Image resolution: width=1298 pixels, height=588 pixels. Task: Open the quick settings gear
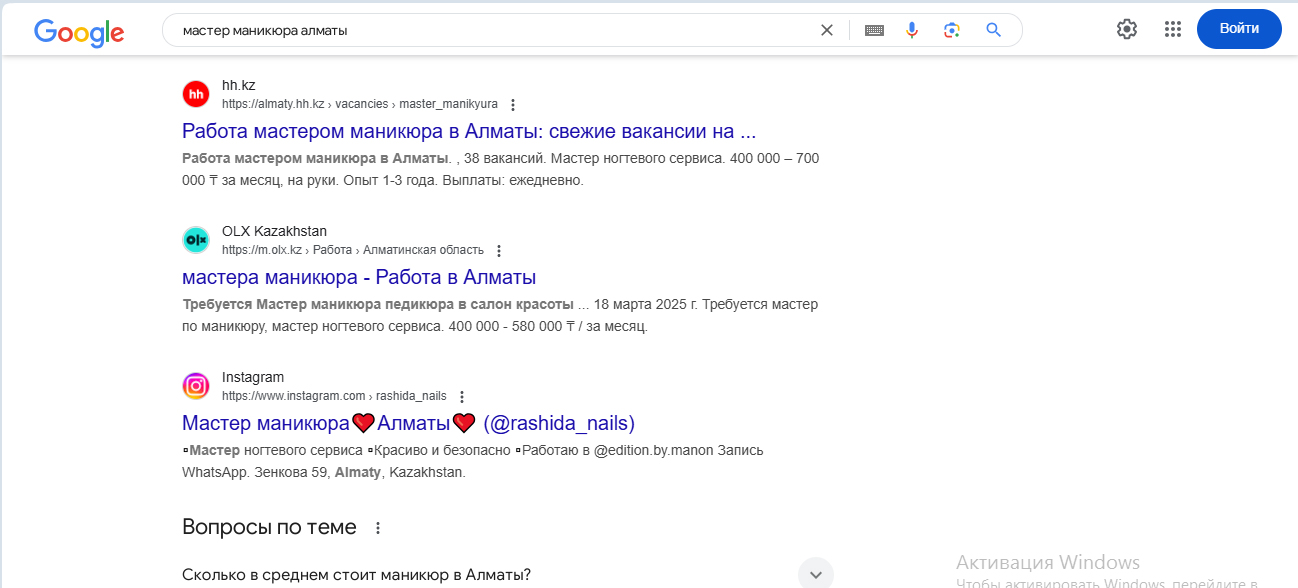point(1127,29)
